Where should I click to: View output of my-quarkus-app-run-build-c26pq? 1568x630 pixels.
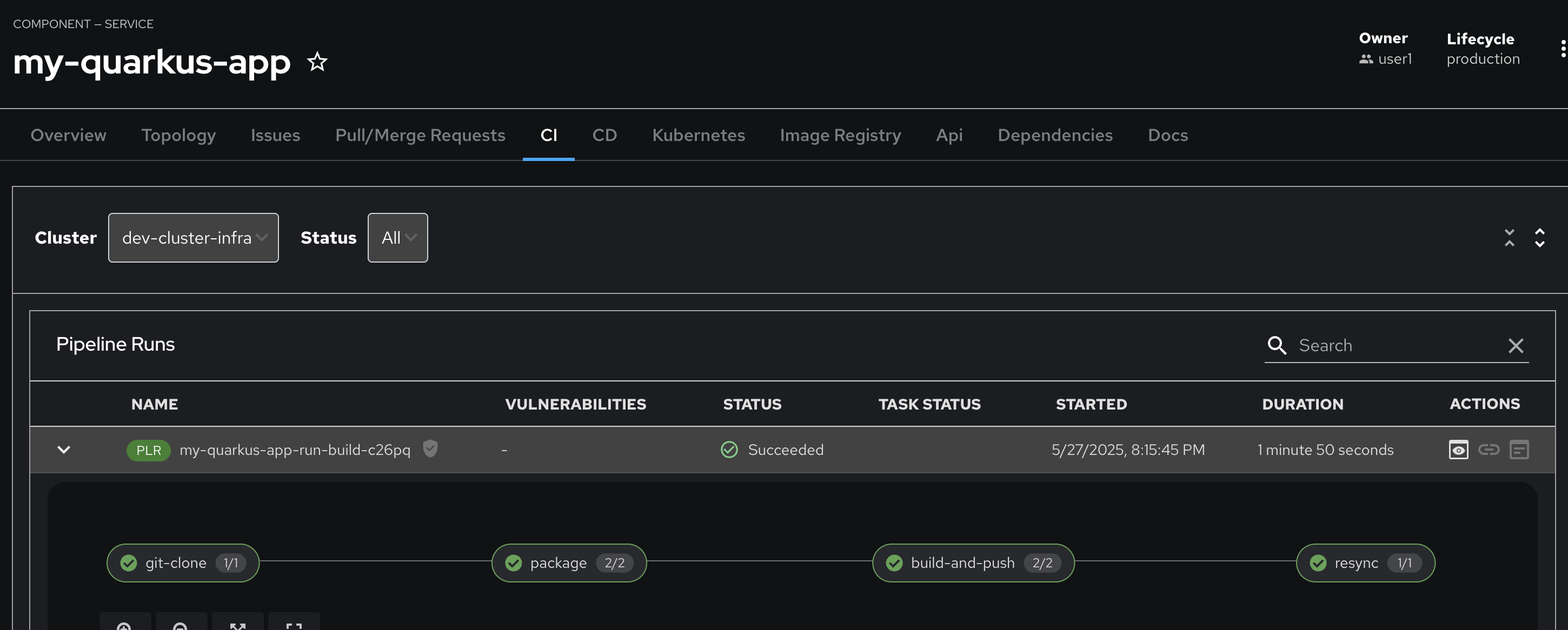1458,450
